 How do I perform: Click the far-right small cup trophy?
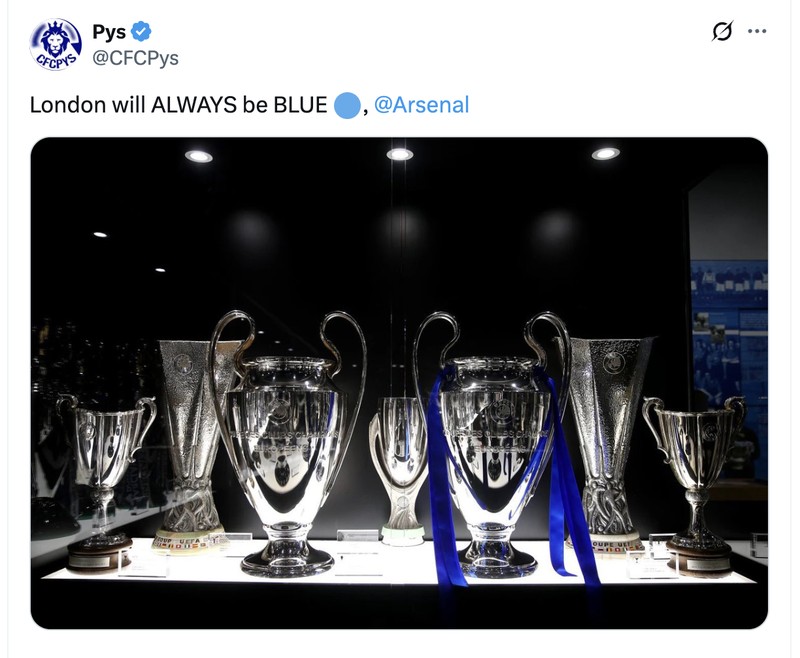(x=696, y=485)
